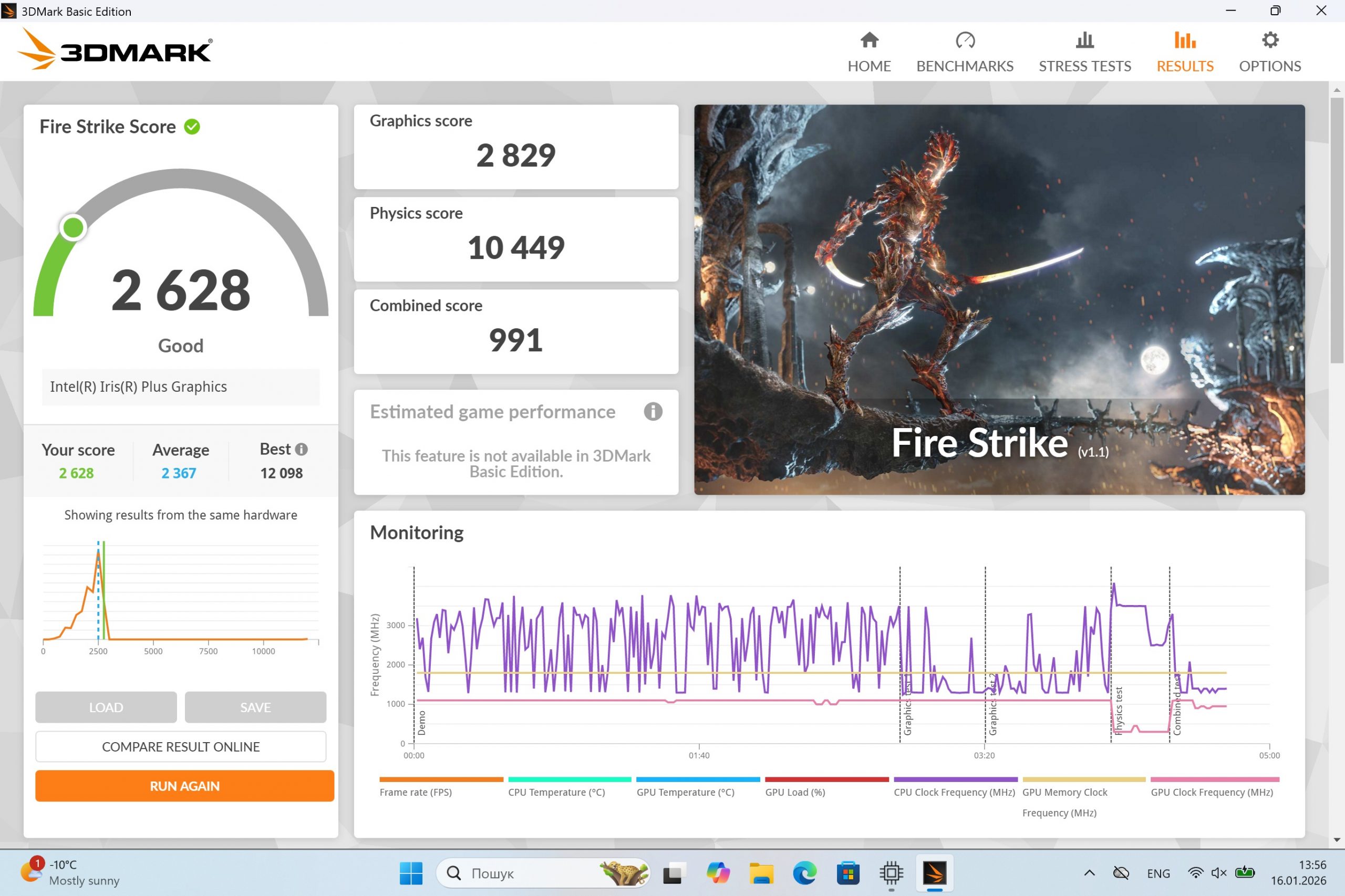Click the green validation checkmark badge
The image size is (1345, 896).
coord(192,127)
